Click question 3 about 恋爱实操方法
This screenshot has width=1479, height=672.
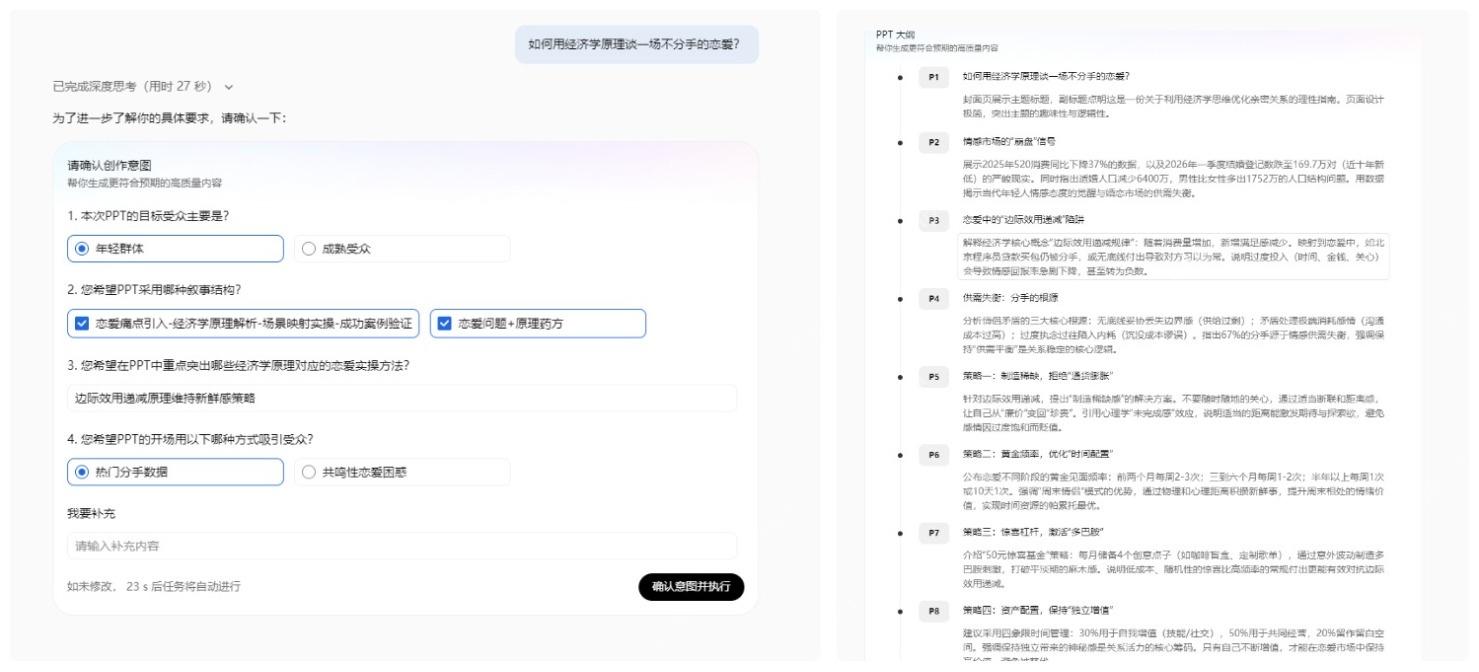238,365
